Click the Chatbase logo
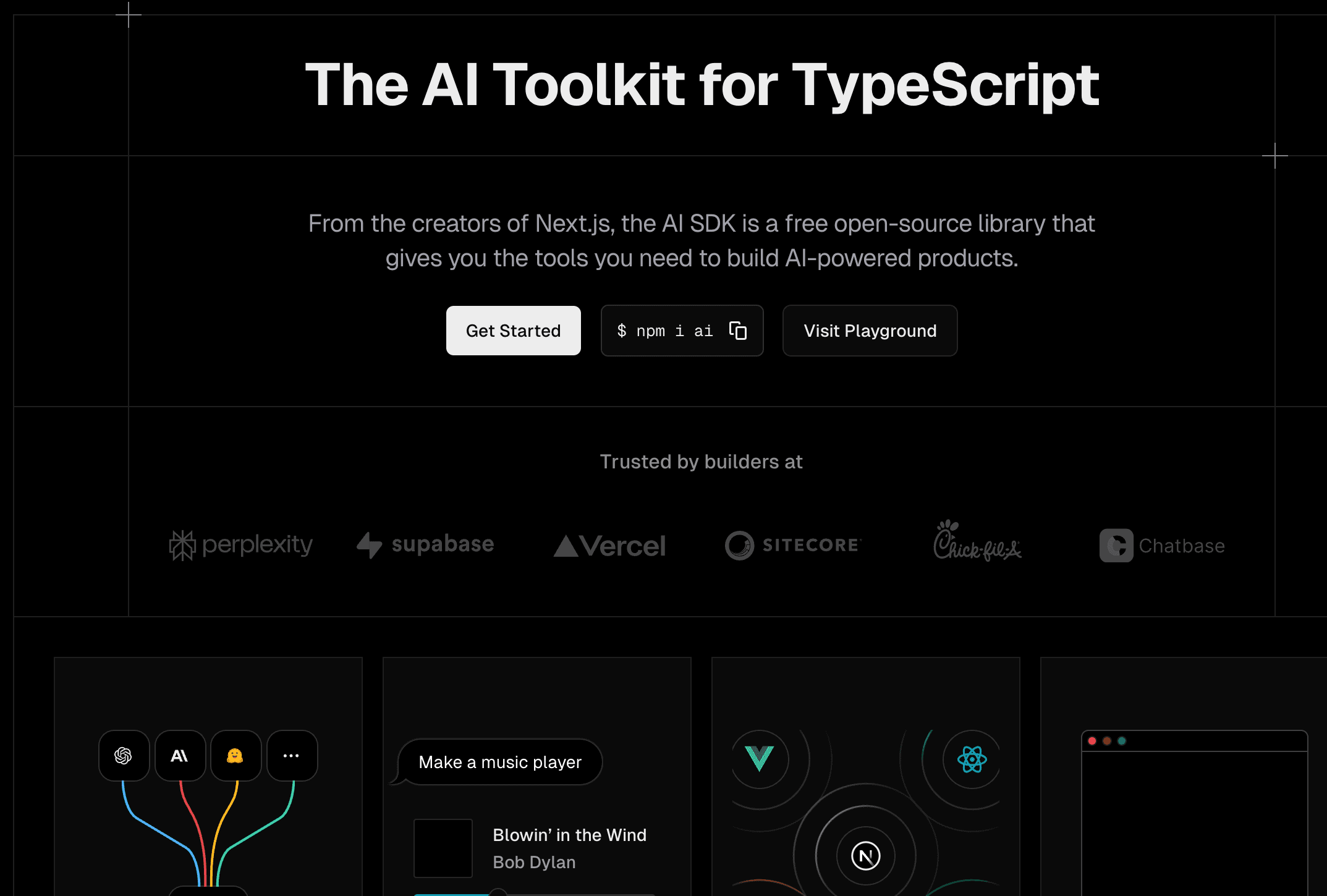 1162,546
